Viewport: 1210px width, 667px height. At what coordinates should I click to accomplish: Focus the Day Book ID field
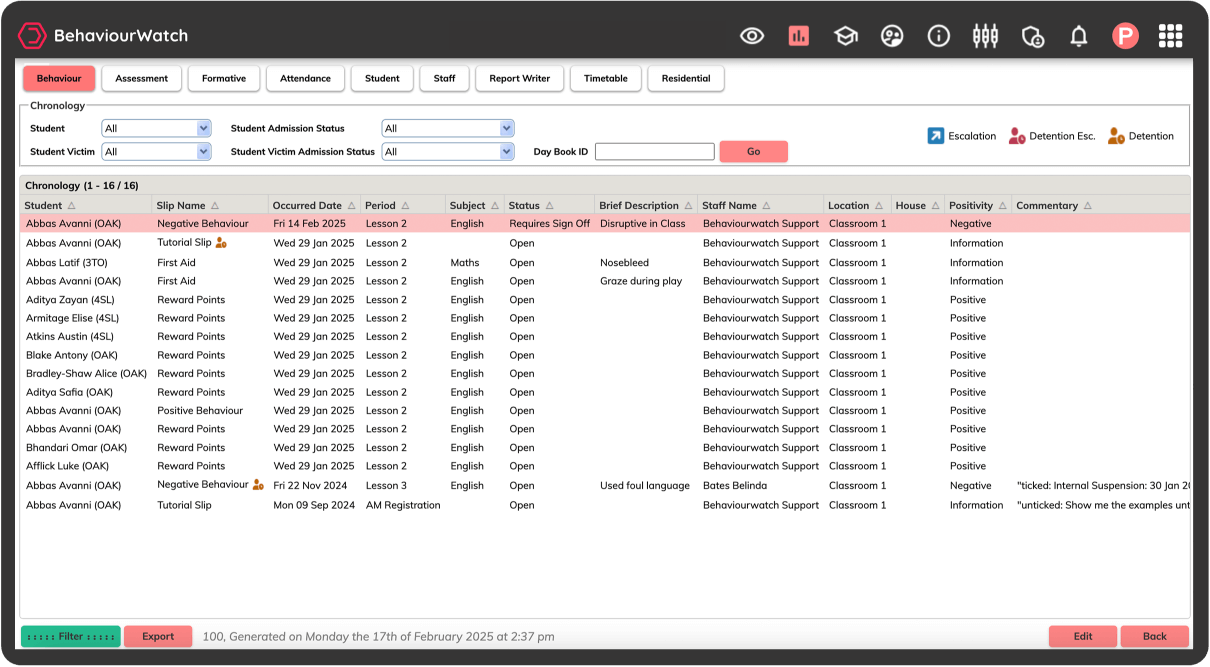click(x=655, y=152)
